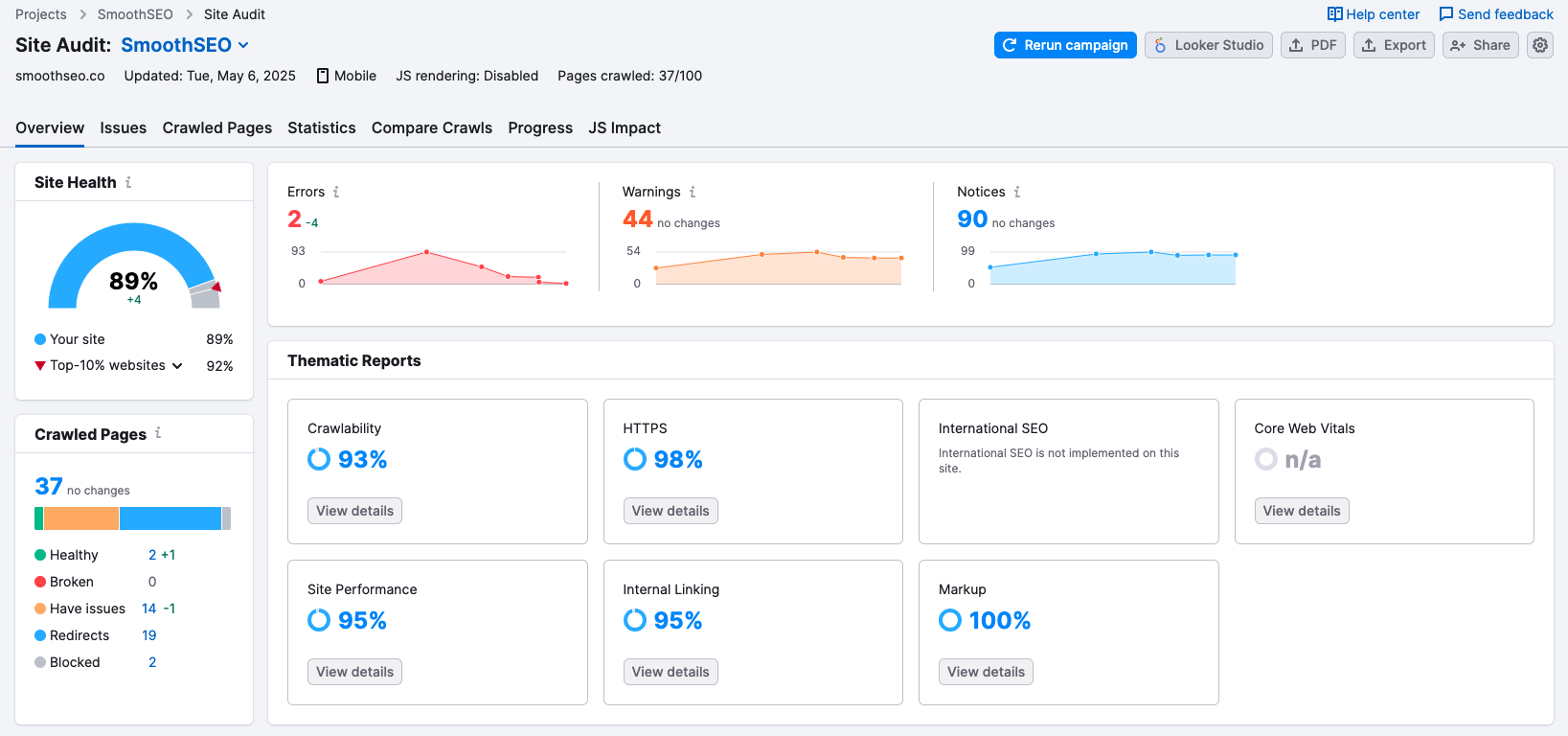Click the smoothseo.co domain text
The height and width of the screenshot is (736, 1568).
pos(60,76)
